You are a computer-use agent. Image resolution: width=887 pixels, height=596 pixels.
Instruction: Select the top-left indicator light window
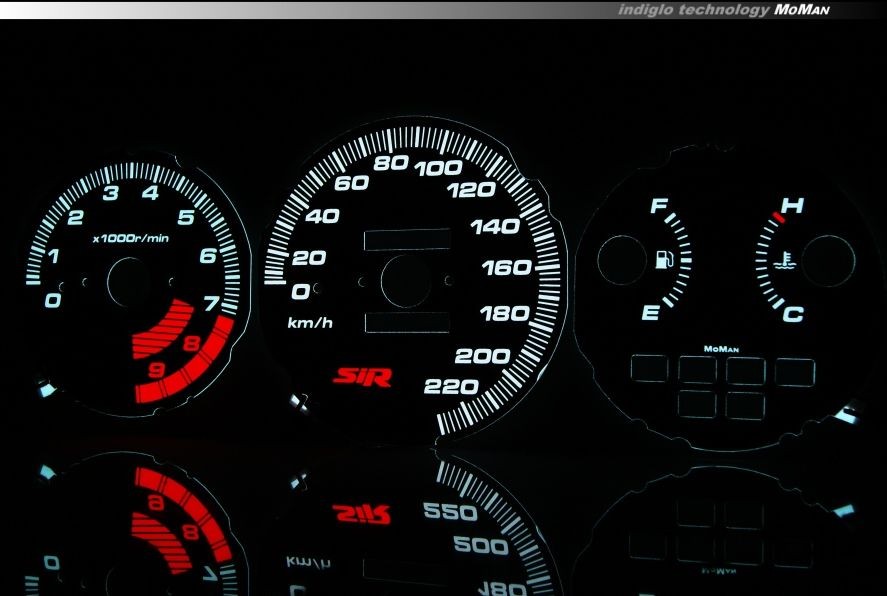point(650,371)
